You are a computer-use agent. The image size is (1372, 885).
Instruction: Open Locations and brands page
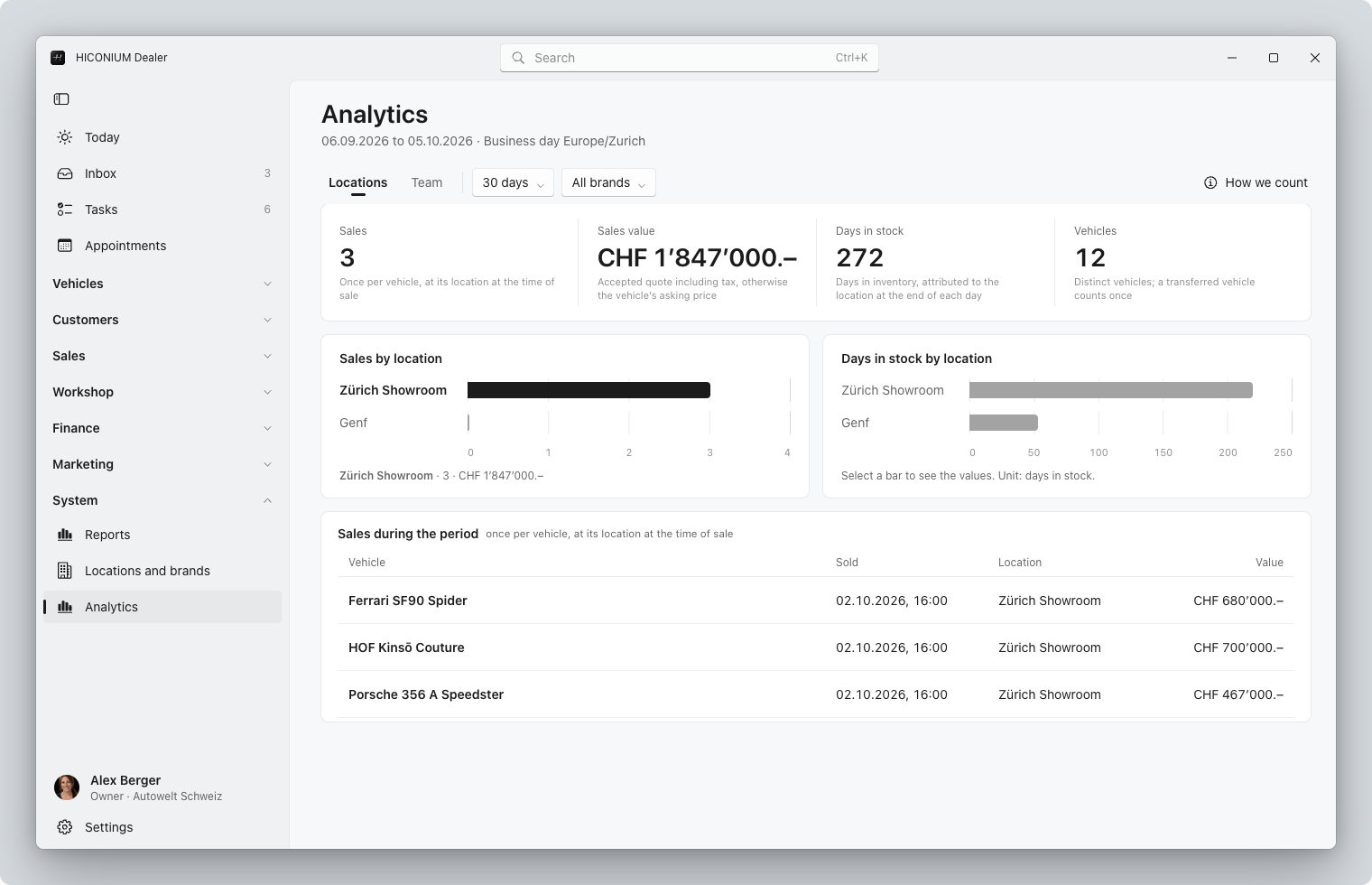[162, 571]
